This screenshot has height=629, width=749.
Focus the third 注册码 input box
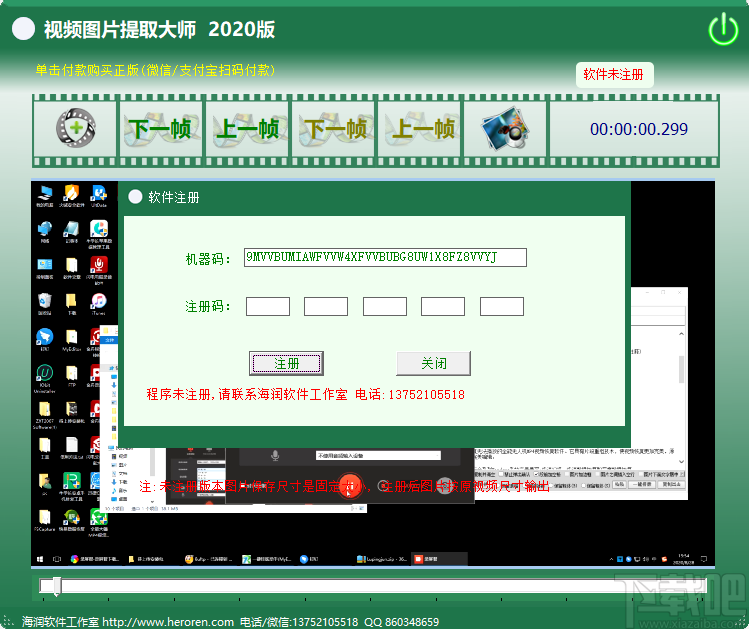pos(385,306)
